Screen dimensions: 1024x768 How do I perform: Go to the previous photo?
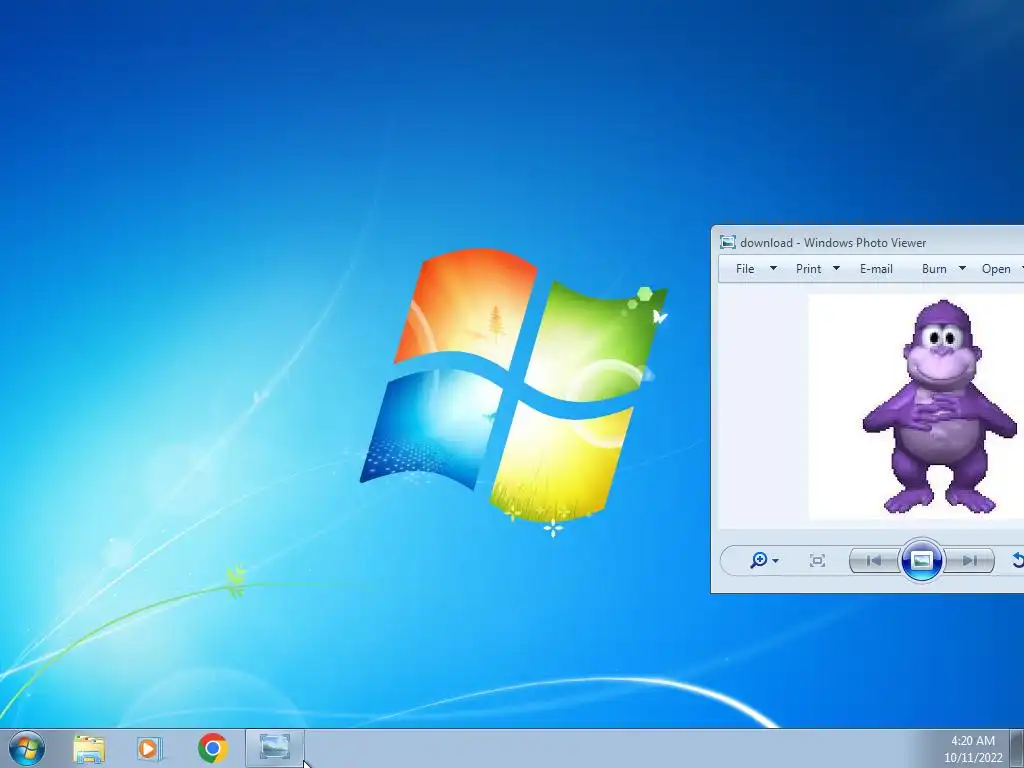(x=874, y=560)
